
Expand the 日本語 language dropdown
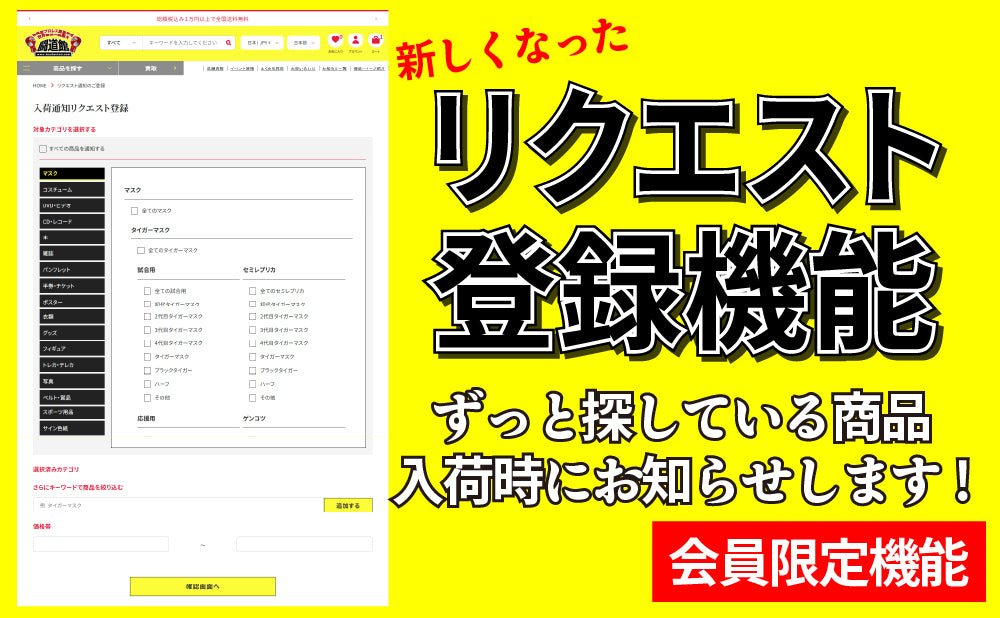point(303,43)
